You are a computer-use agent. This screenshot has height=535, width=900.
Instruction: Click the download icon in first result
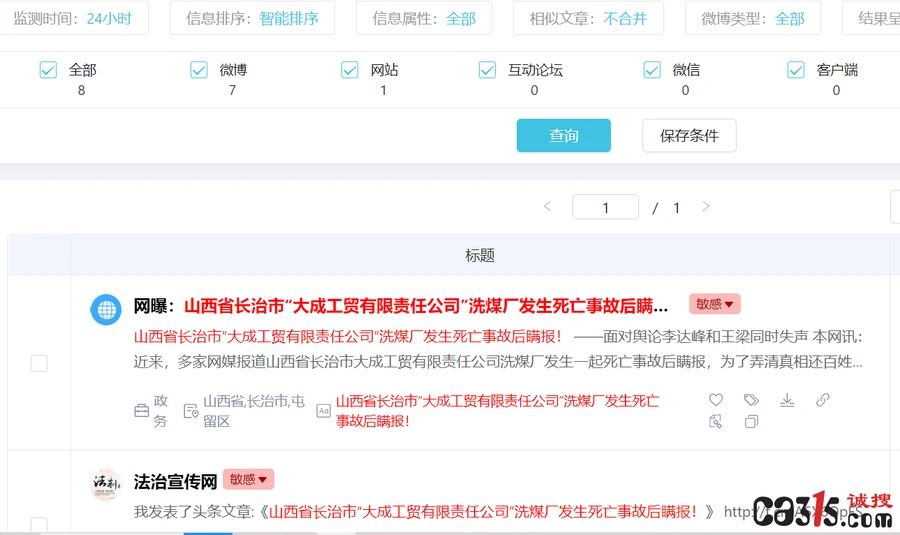(787, 400)
